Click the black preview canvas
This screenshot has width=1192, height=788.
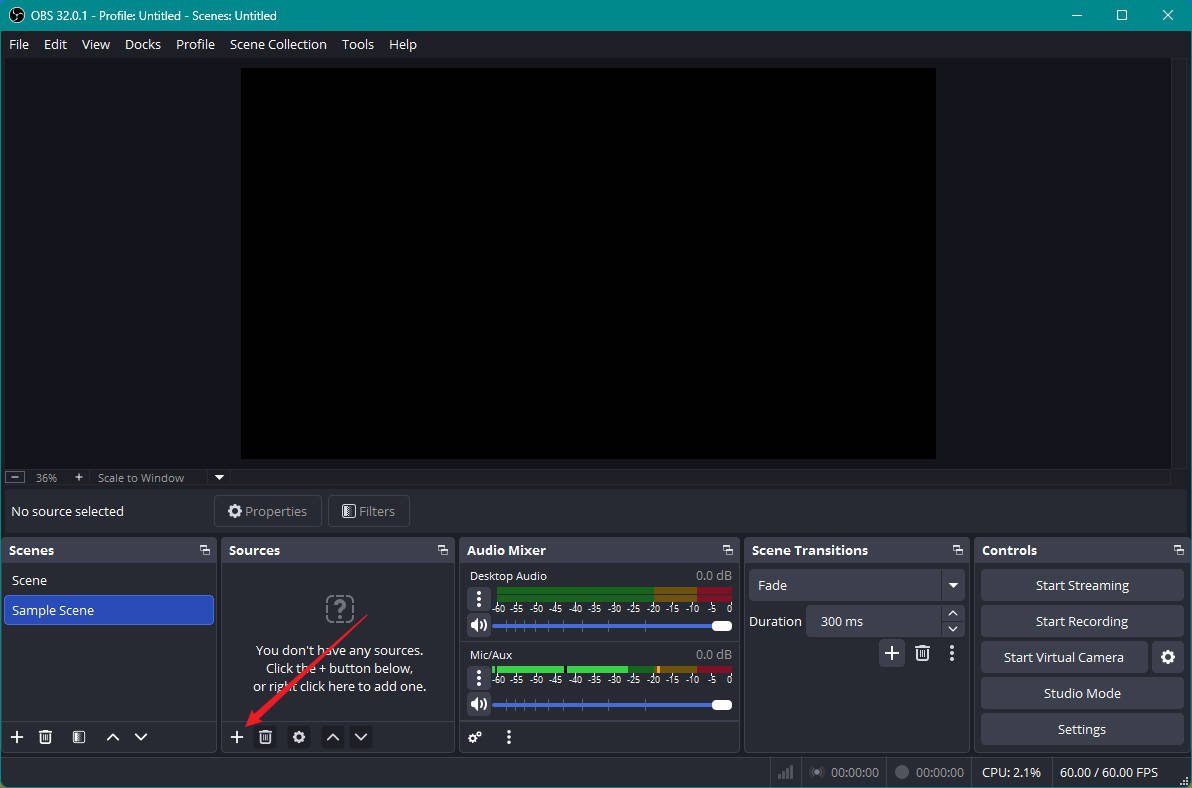click(x=588, y=263)
